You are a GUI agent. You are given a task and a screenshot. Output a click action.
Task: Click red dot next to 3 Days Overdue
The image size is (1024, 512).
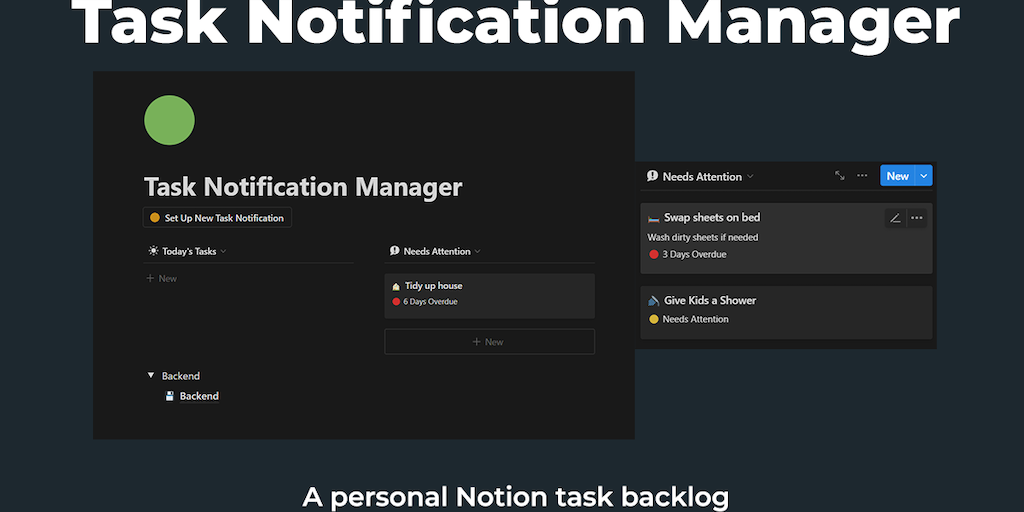[654, 255]
